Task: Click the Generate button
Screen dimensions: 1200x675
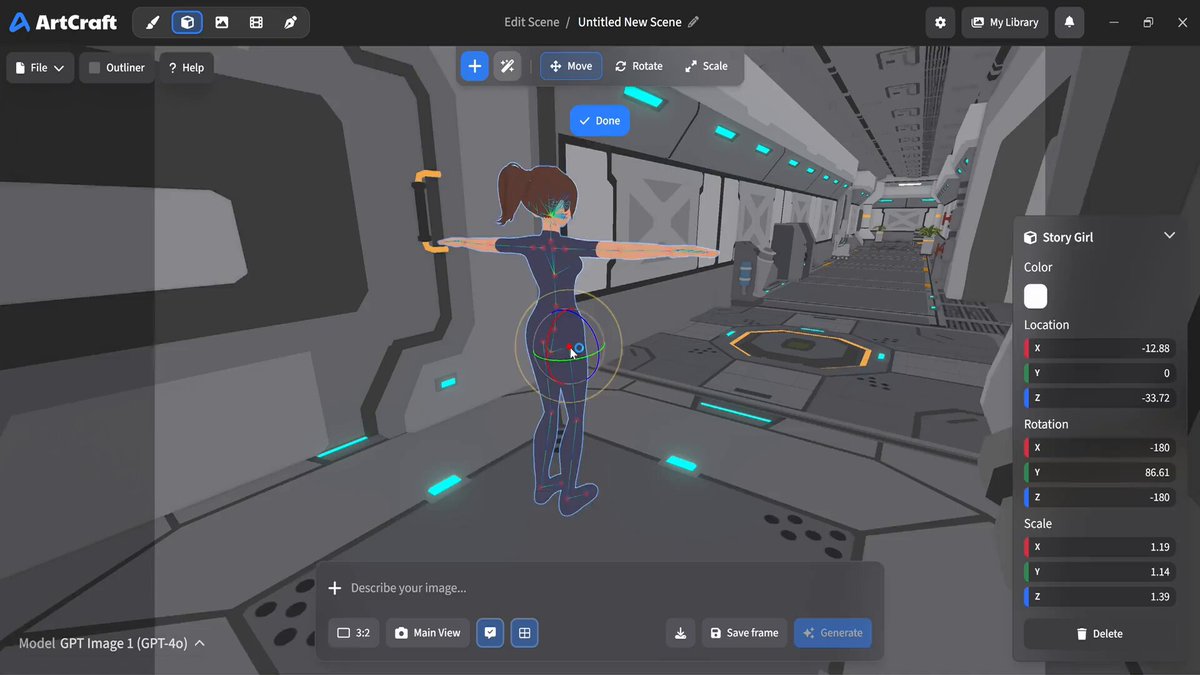Action: click(833, 633)
